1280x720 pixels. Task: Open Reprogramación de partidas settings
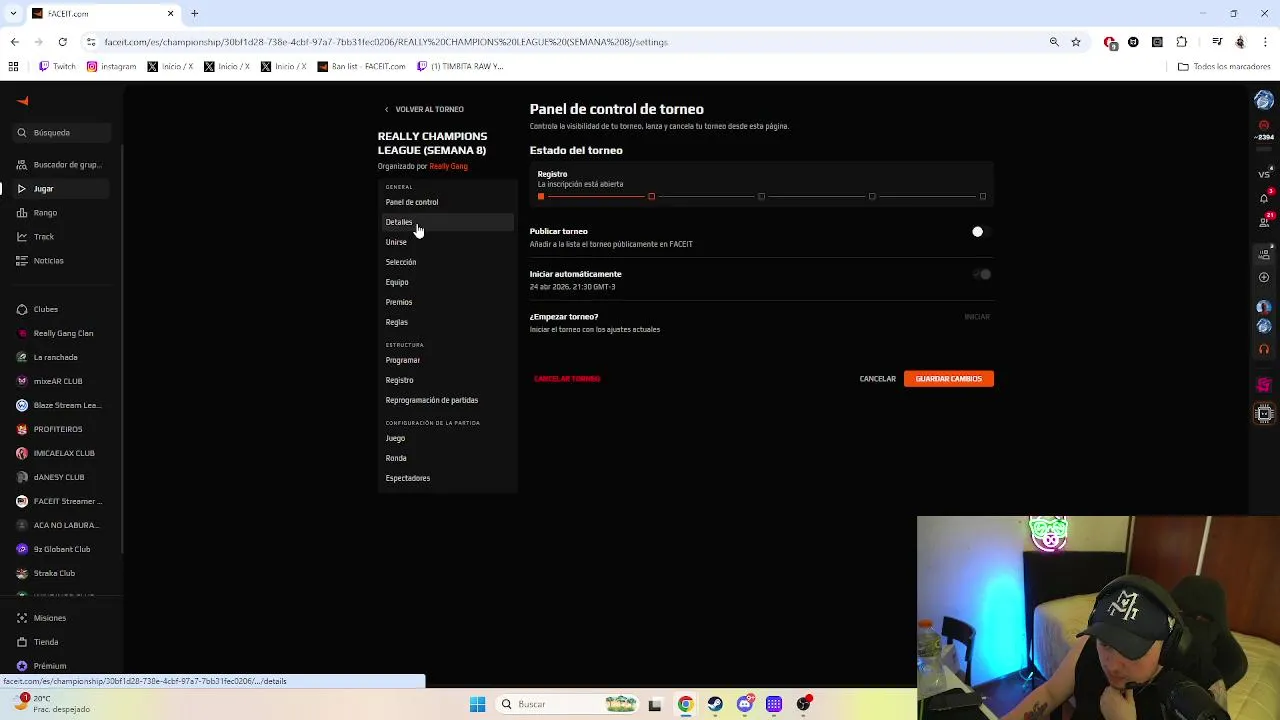tap(446, 400)
